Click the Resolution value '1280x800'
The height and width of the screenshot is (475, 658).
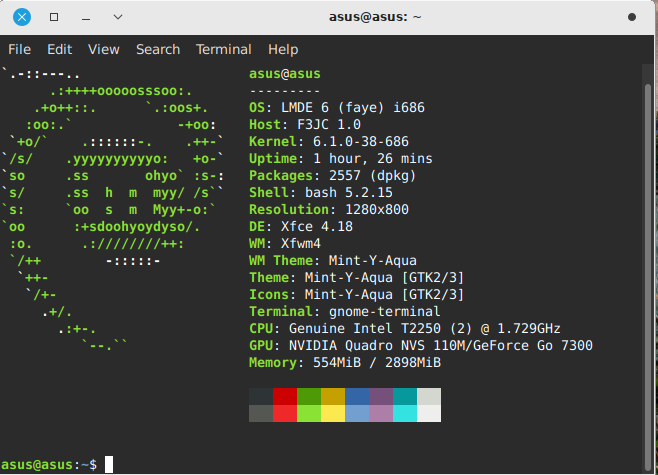coord(377,209)
